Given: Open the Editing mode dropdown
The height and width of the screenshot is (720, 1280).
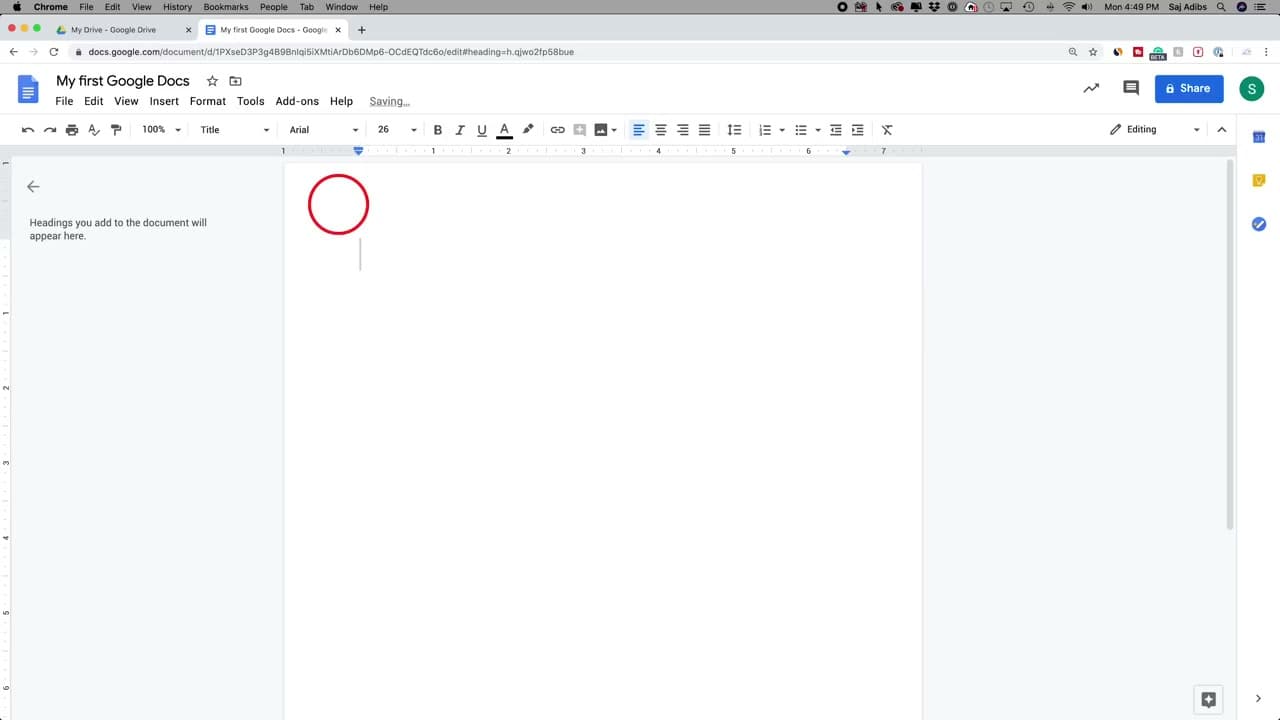Looking at the screenshot, I should pyautogui.click(x=1154, y=130).
